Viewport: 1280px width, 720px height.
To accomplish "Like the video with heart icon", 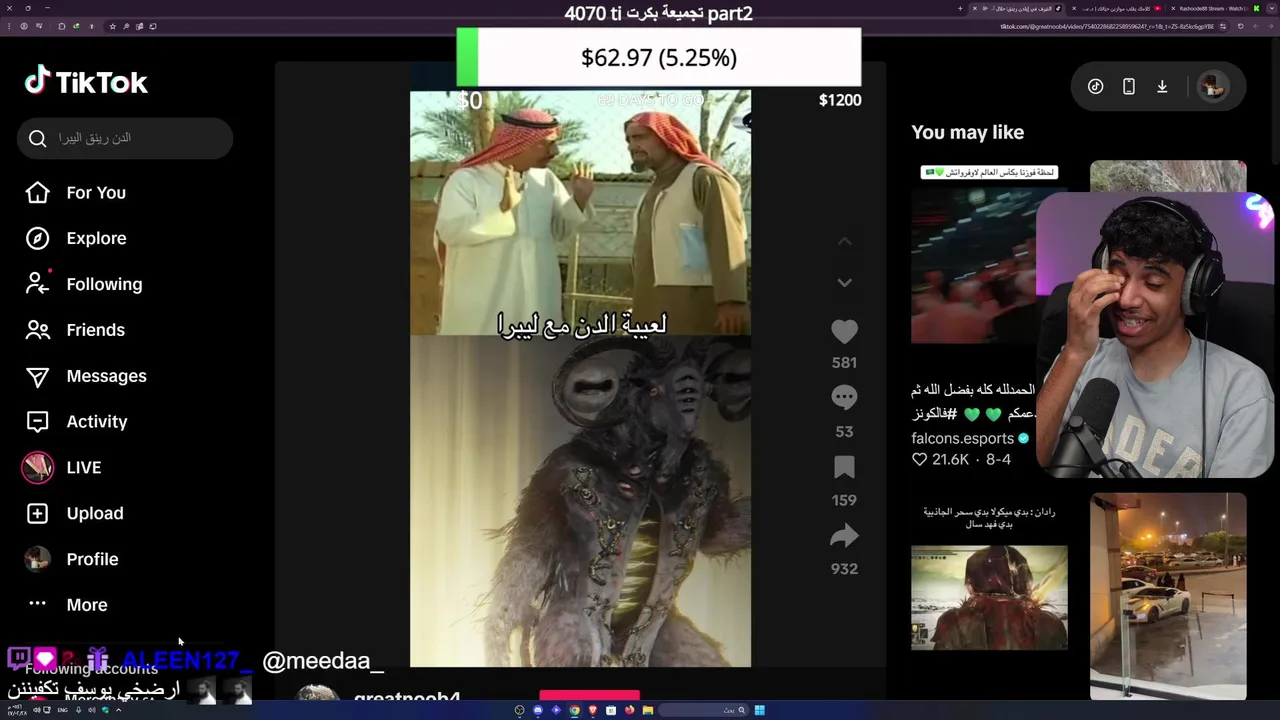I will 844,332.
